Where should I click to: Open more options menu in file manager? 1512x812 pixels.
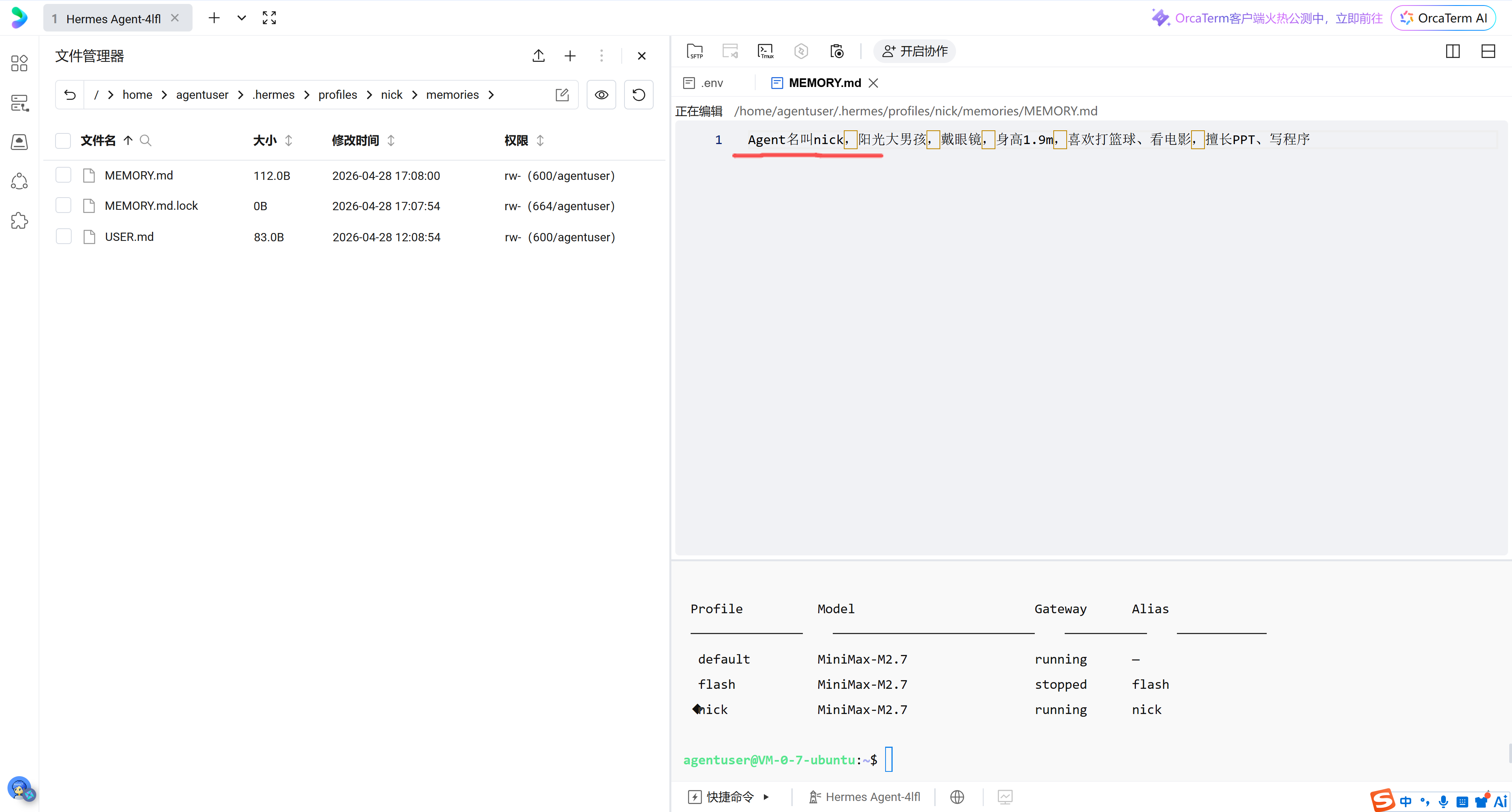[601, 56]
